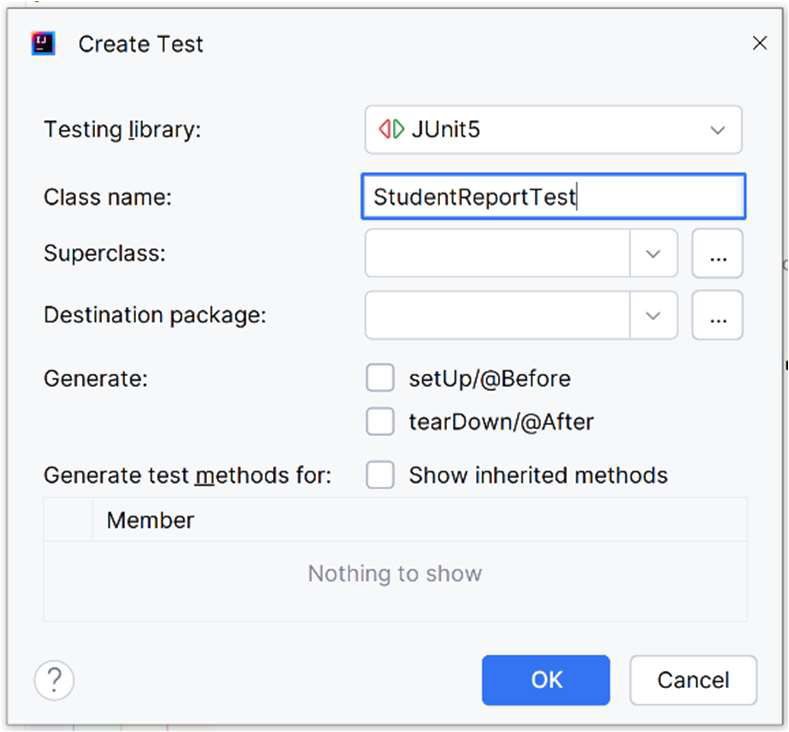Enable setUp/@Before generation checkbox
Viewport: 789px width, 732px height.
tap(380, 378)
